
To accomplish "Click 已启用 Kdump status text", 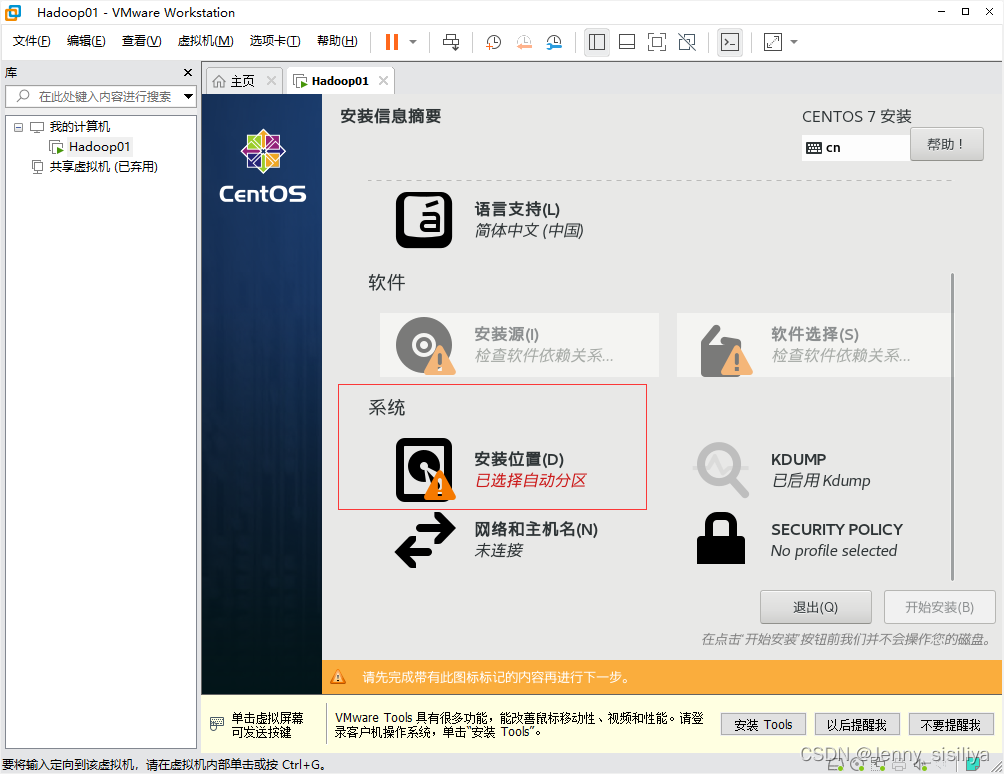I will click(821, 481).
